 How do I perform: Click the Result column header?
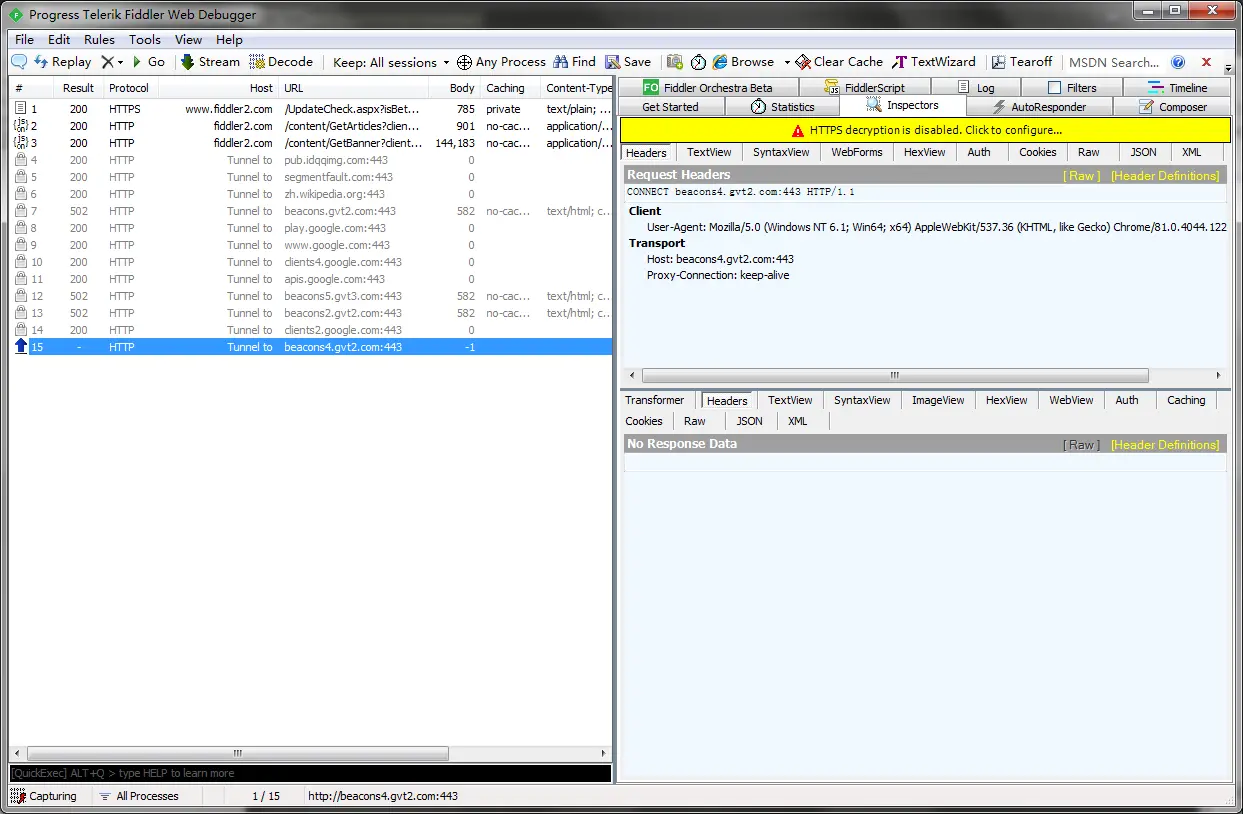click(78, 88)
